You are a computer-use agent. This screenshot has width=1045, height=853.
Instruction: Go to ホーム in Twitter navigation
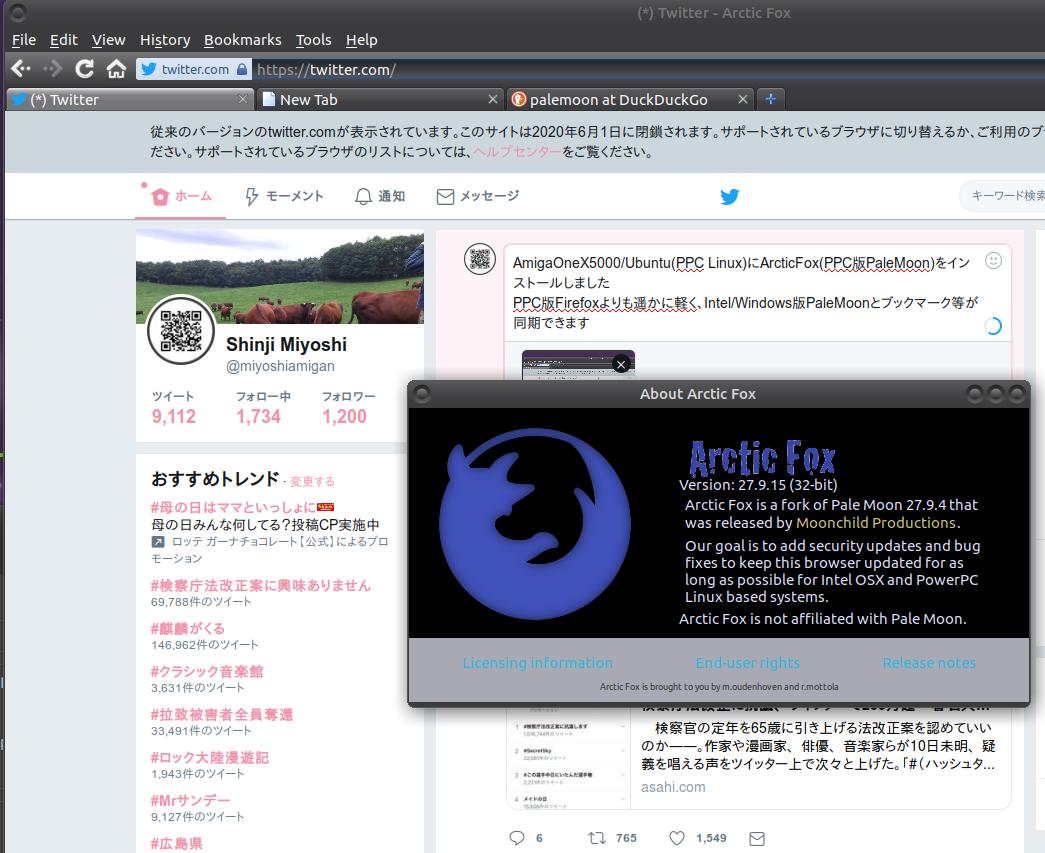click(181, 196)
